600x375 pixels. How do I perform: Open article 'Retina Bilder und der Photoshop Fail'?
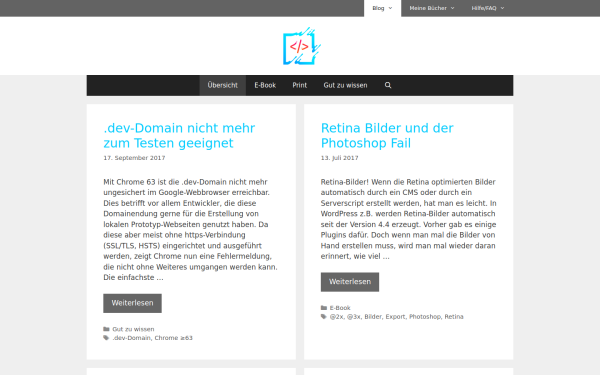[387, 135]
